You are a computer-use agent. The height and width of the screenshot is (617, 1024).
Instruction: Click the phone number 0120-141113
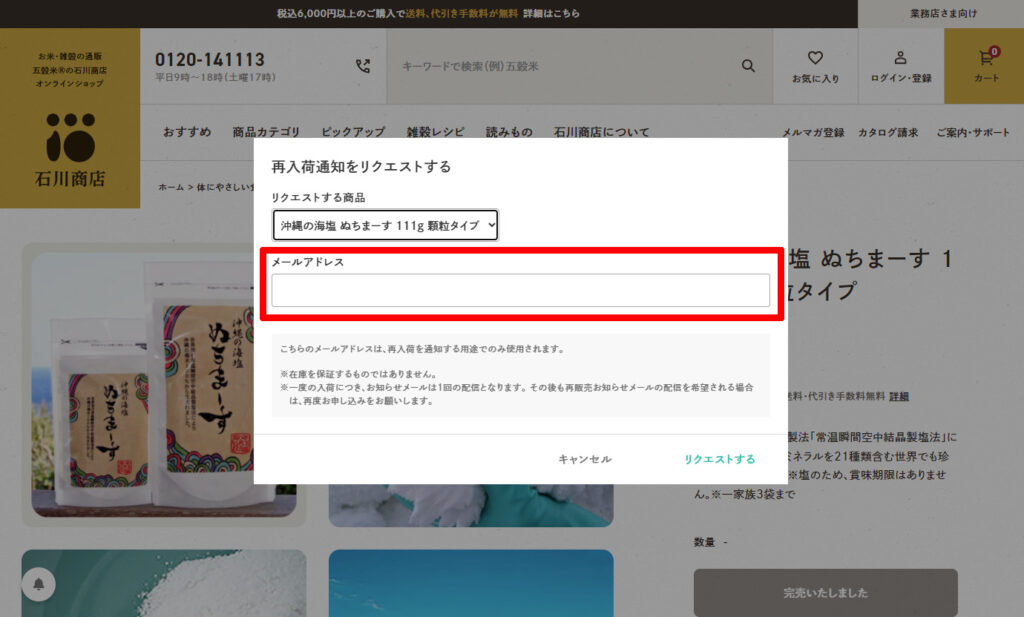click(210, 59)
